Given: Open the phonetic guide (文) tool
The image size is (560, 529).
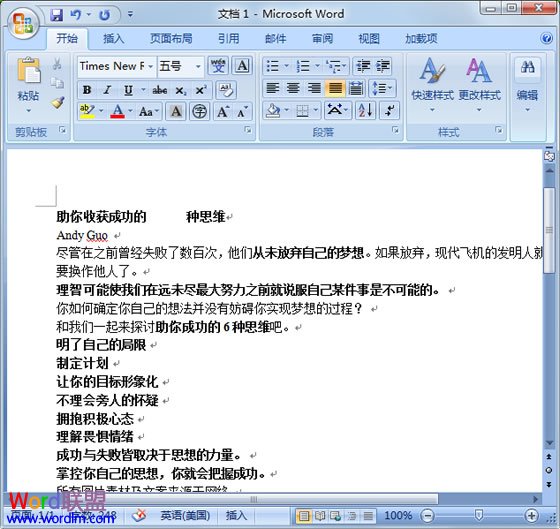Looking at the screenshot, I should tap(218, 66).
